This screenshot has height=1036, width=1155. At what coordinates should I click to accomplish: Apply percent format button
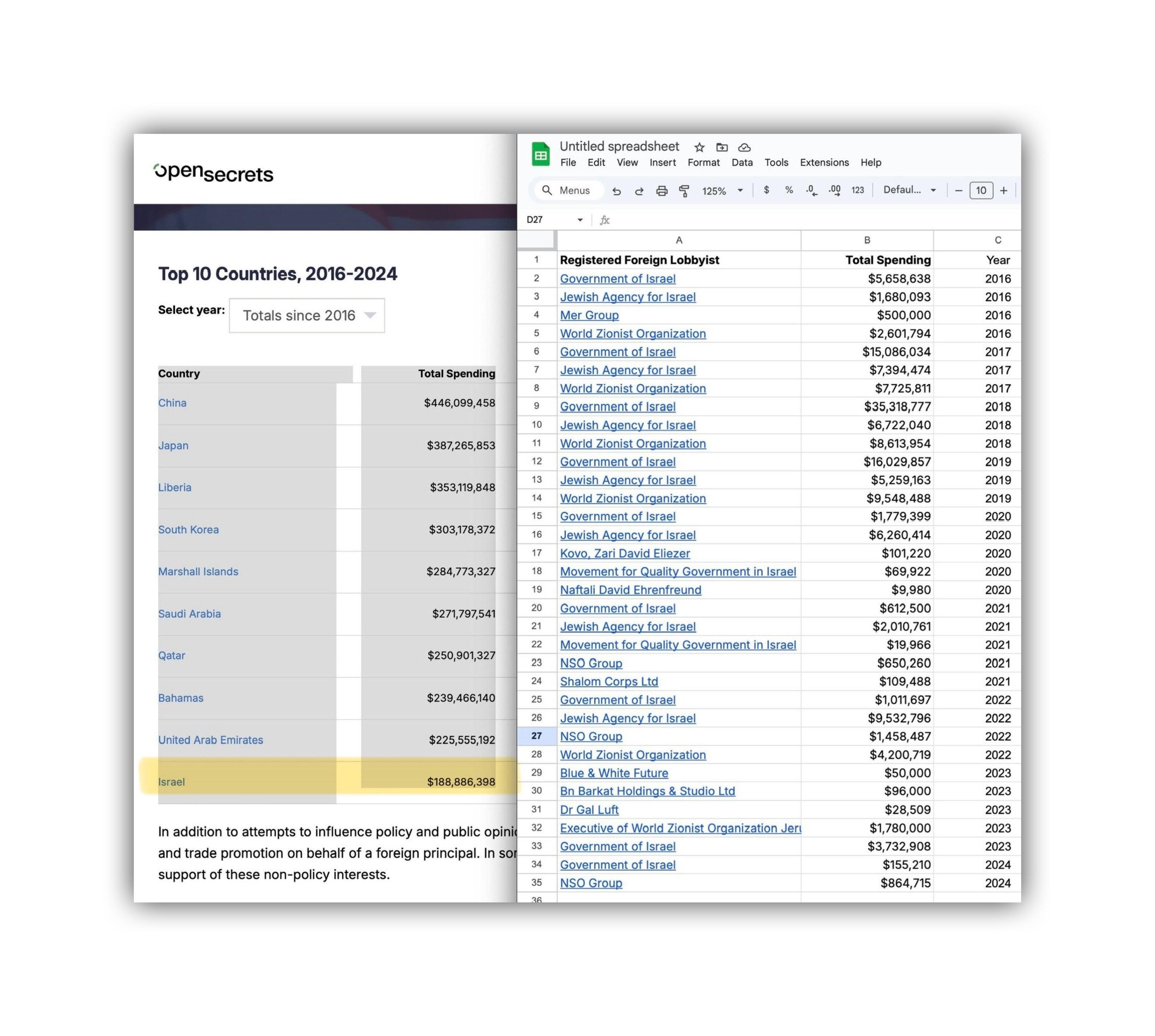coord(789,190)
